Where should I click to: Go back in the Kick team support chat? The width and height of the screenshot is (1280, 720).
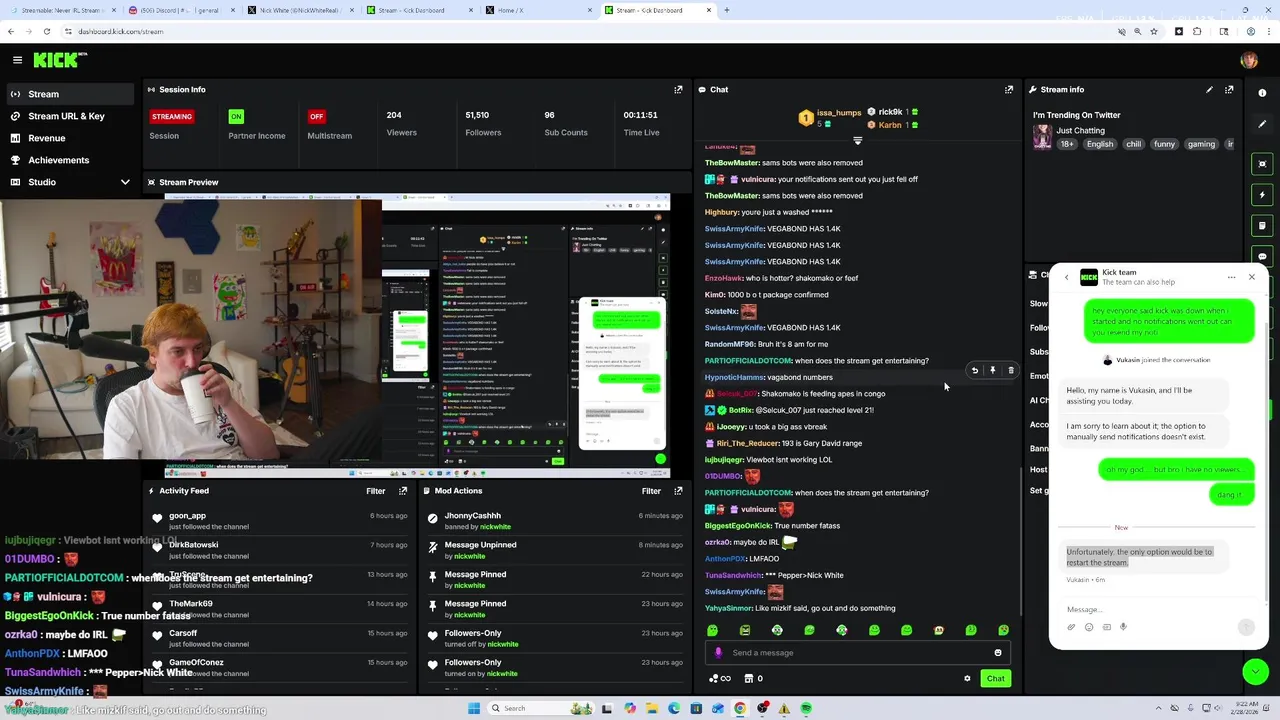click(x=1066, y=277)
